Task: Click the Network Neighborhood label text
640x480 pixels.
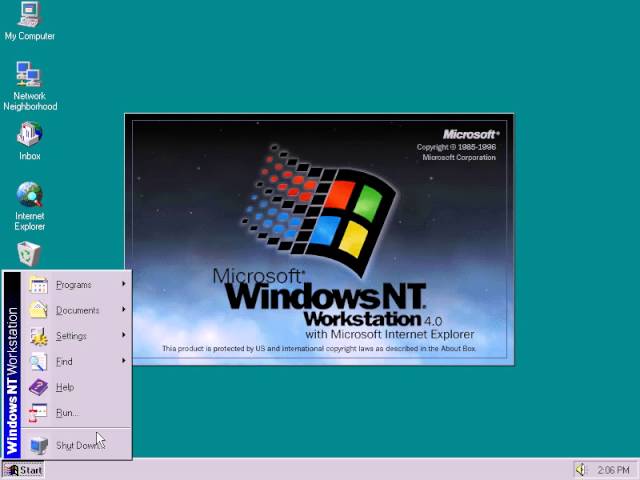Action: 30,101
